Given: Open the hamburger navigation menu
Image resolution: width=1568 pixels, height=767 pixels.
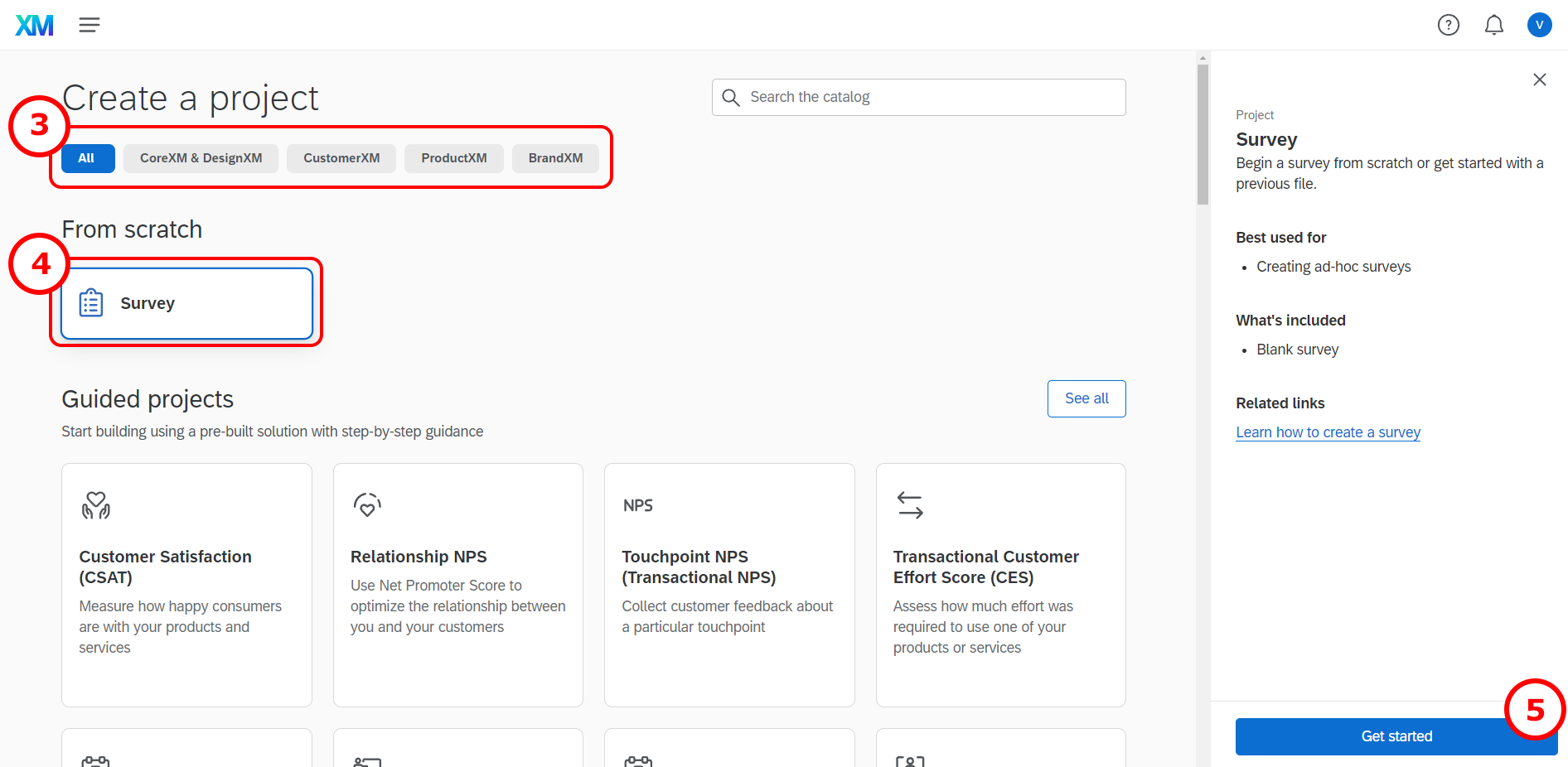Looking at the screenshot, I should pyautogui.click(x=90, y=25).
